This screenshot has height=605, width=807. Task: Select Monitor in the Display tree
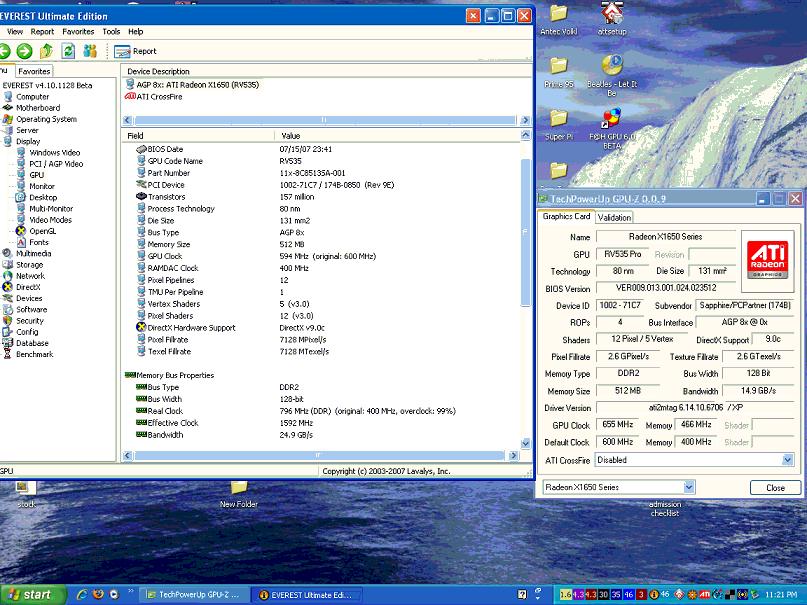click(x=42, y=186)
